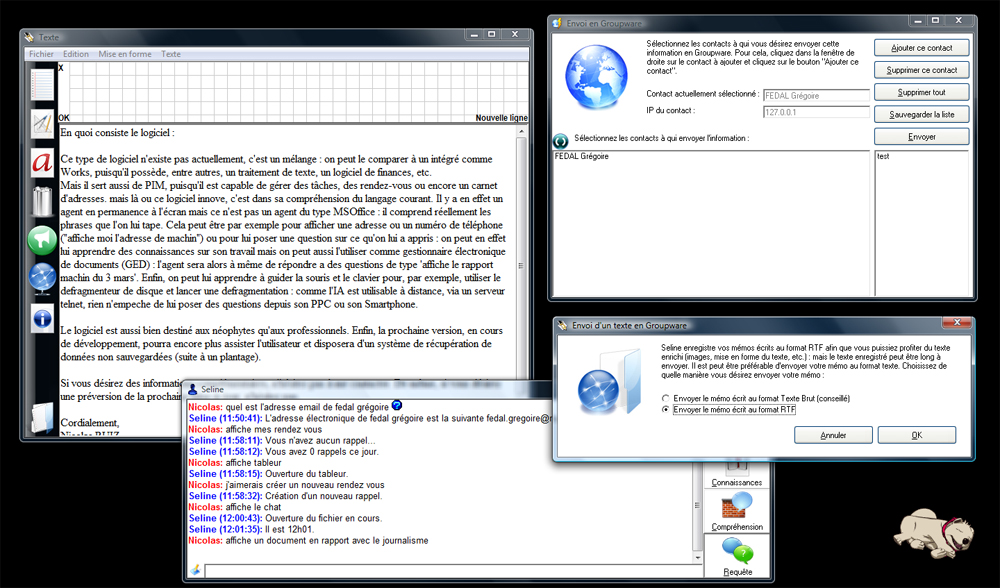Click the Connaissances panel button
Screen dimensions: 1000x588
tap(737, 477)
